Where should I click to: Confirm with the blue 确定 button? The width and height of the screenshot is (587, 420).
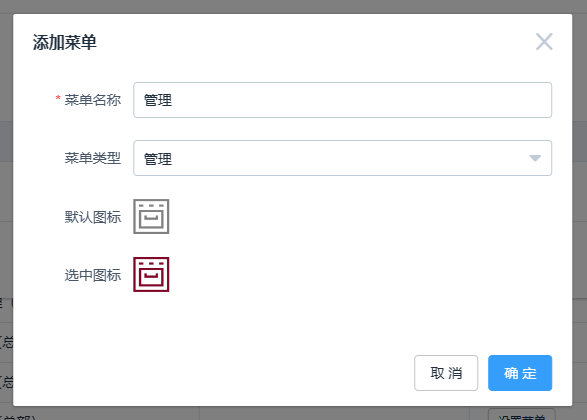(520, 373)
